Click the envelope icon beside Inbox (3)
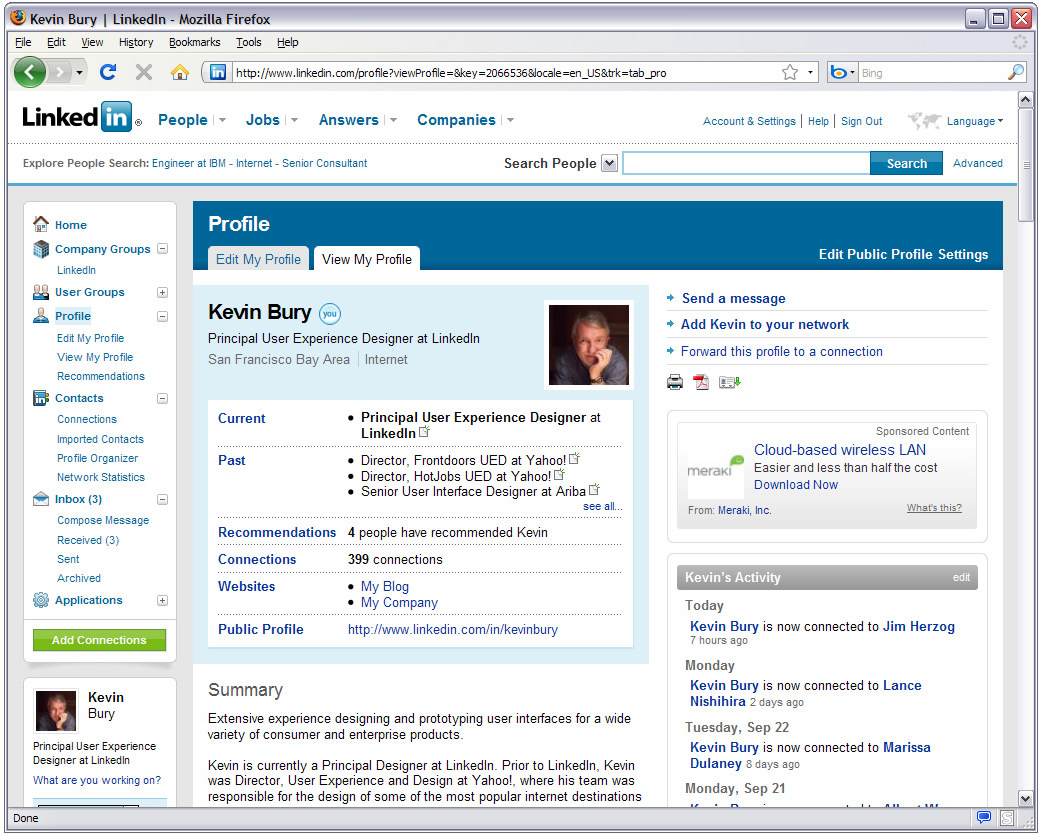 (41, 499)
